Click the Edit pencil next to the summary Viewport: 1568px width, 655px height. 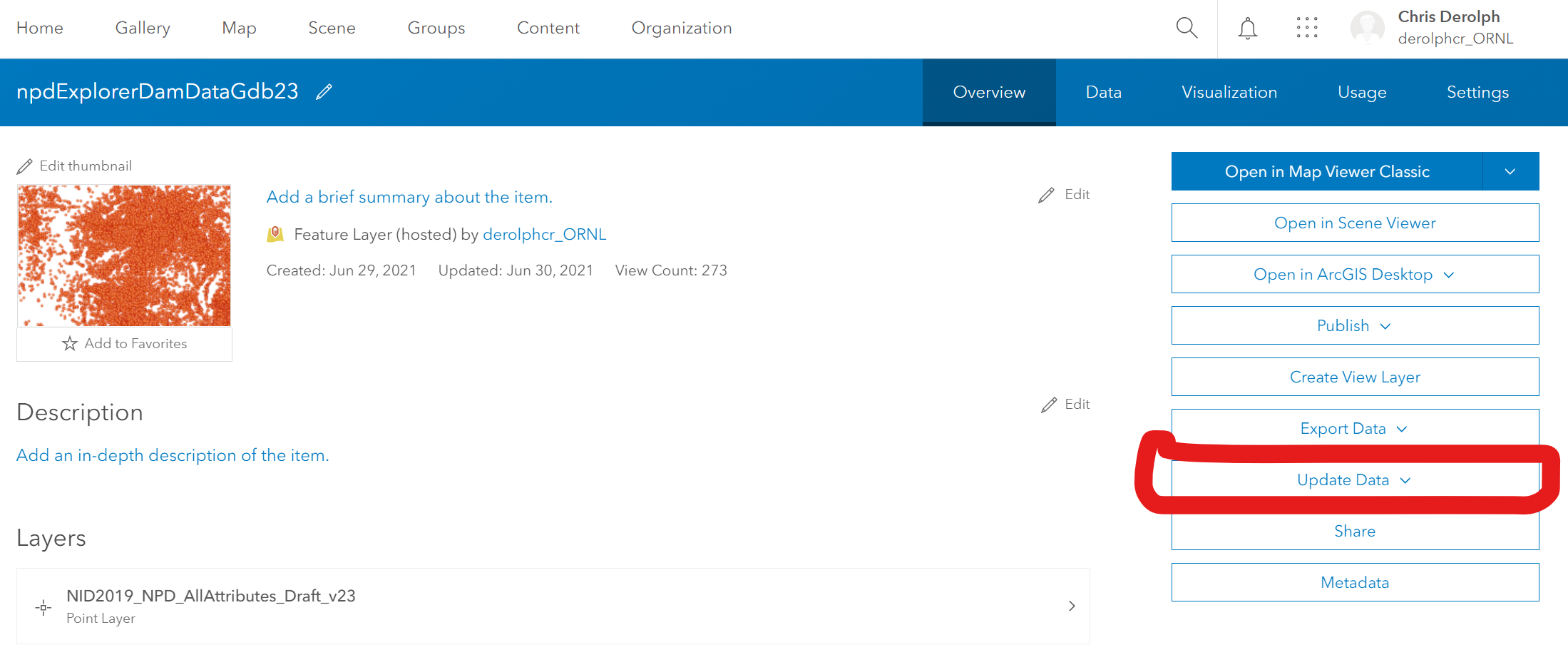pyautogui.click(x=1047, y=194)
